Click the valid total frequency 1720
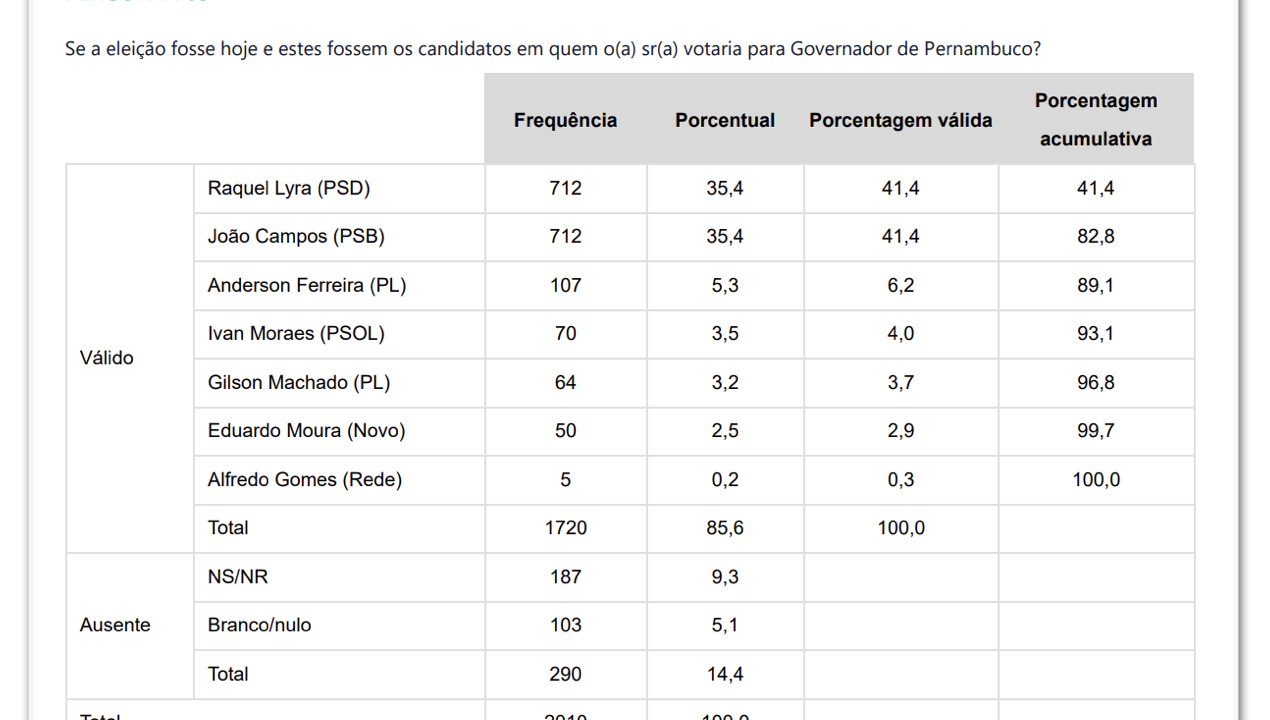This screenshot has width=1270, height=720. pos(565,528)
